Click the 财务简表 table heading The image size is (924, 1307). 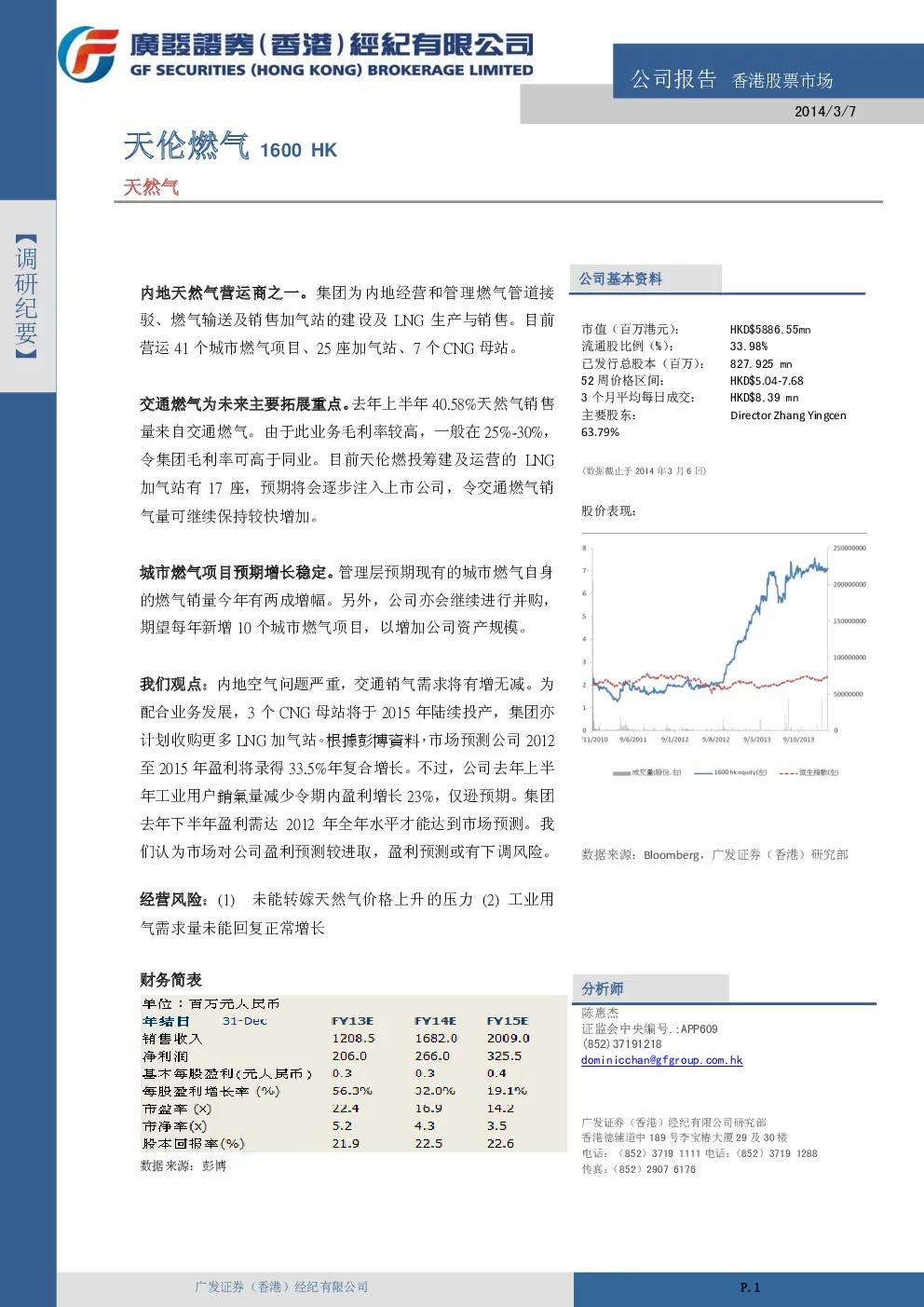tap(170, 980)
